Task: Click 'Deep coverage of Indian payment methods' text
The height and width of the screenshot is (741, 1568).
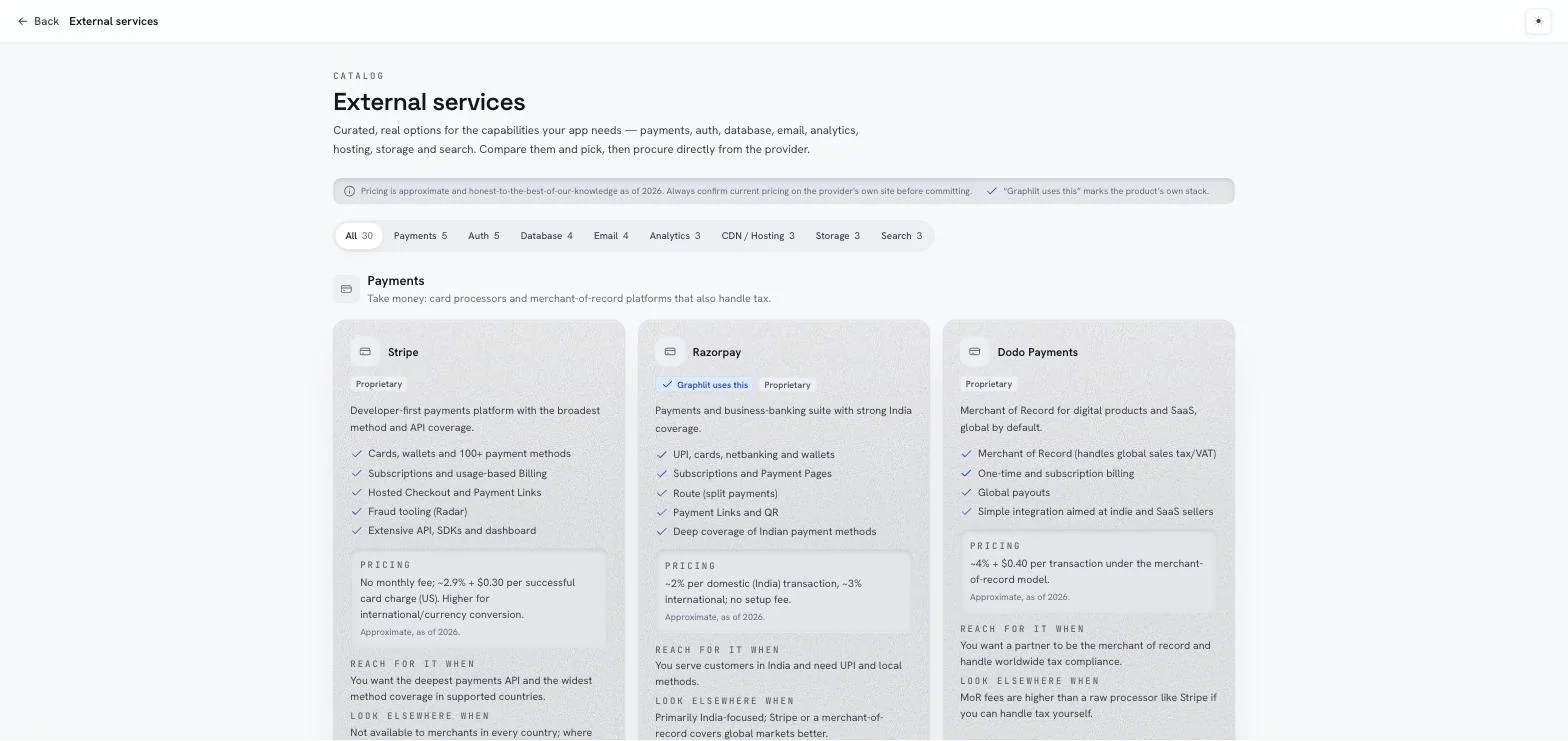Action: pos(774,532)
